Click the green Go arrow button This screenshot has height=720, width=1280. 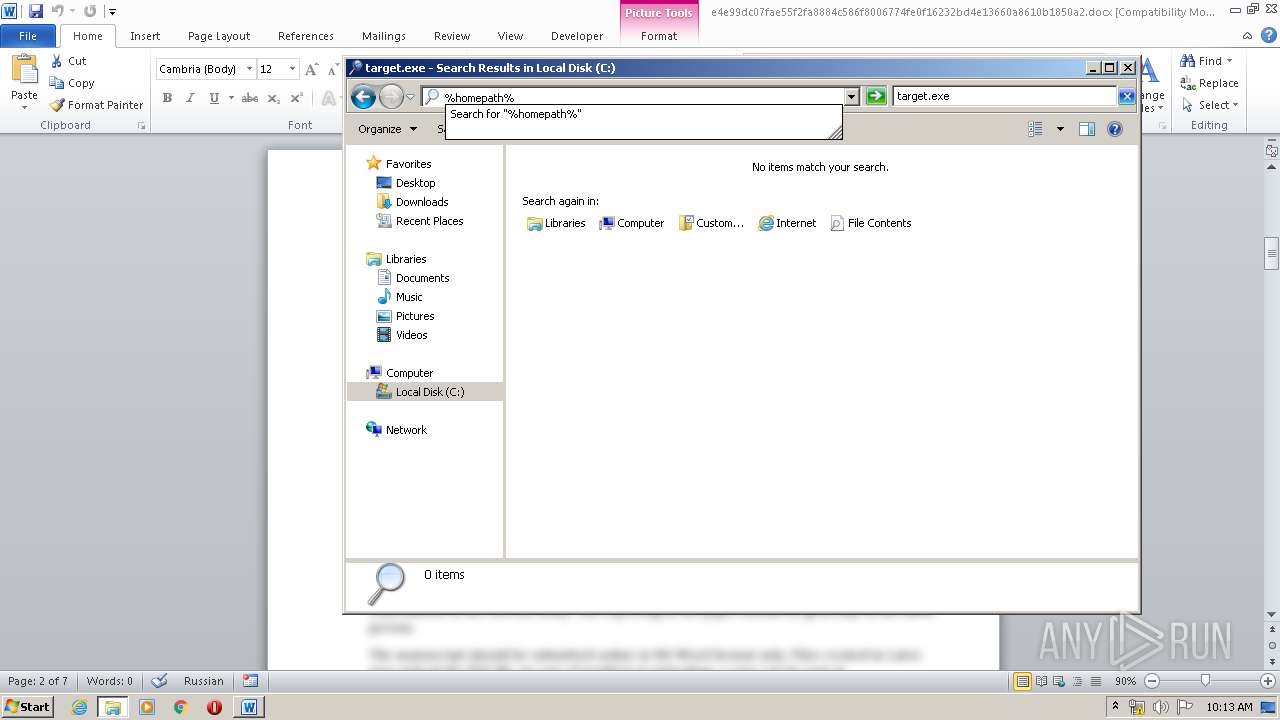click(876, 96)
